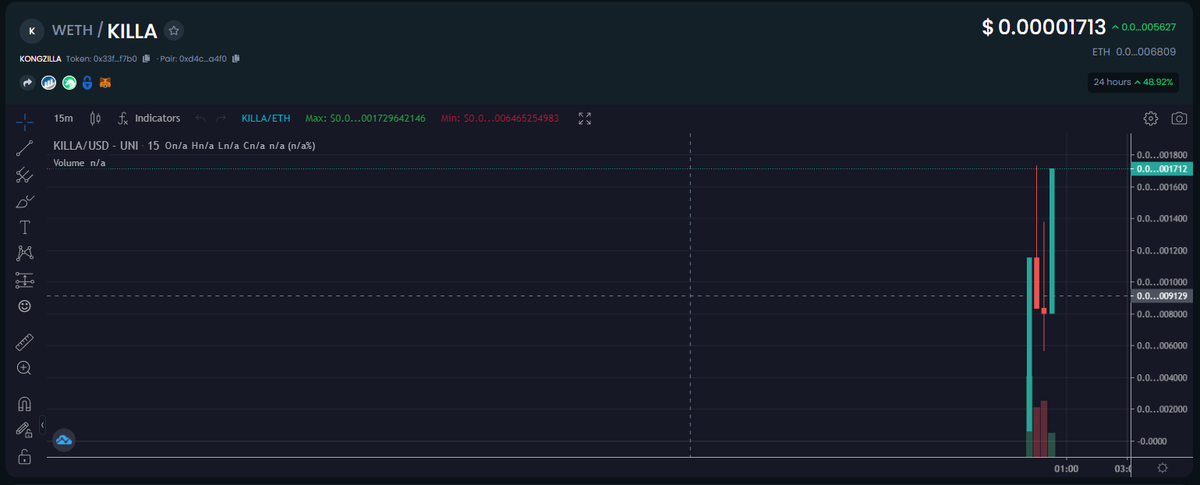Click the Min price value

click(x=500, y=118)
